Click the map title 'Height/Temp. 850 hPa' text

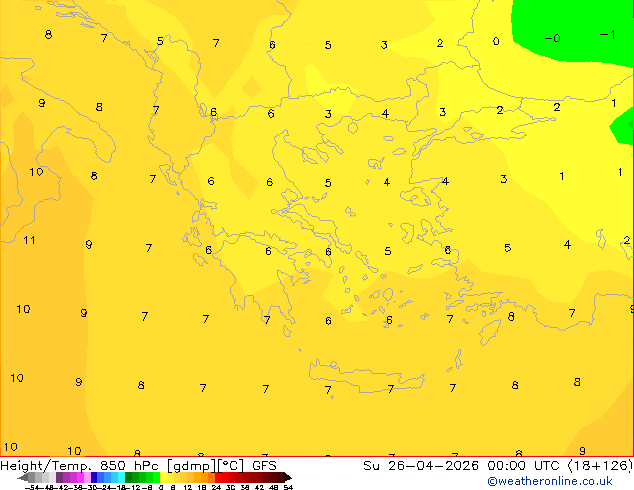(80, 466)
